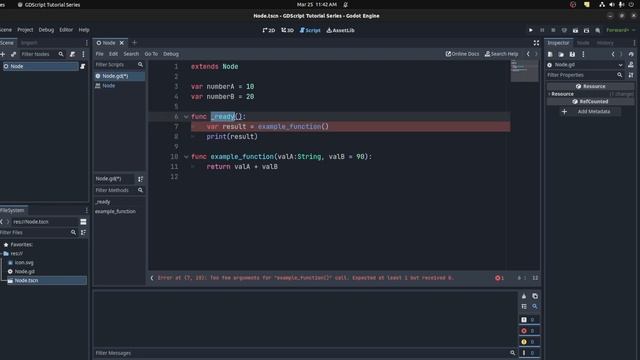Open the Help menu

pyautogui.click(x=84, y=30)
